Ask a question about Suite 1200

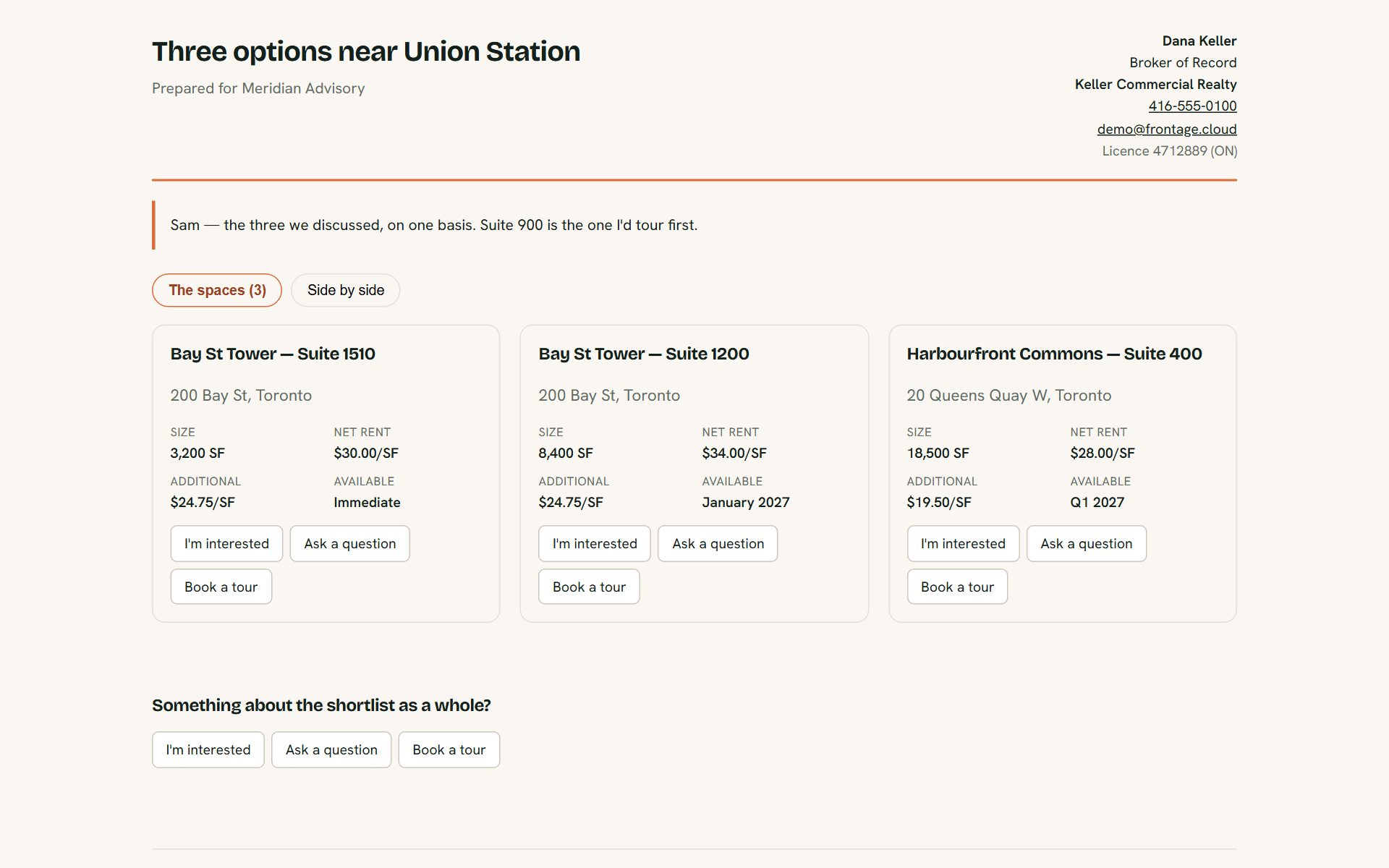718,543
